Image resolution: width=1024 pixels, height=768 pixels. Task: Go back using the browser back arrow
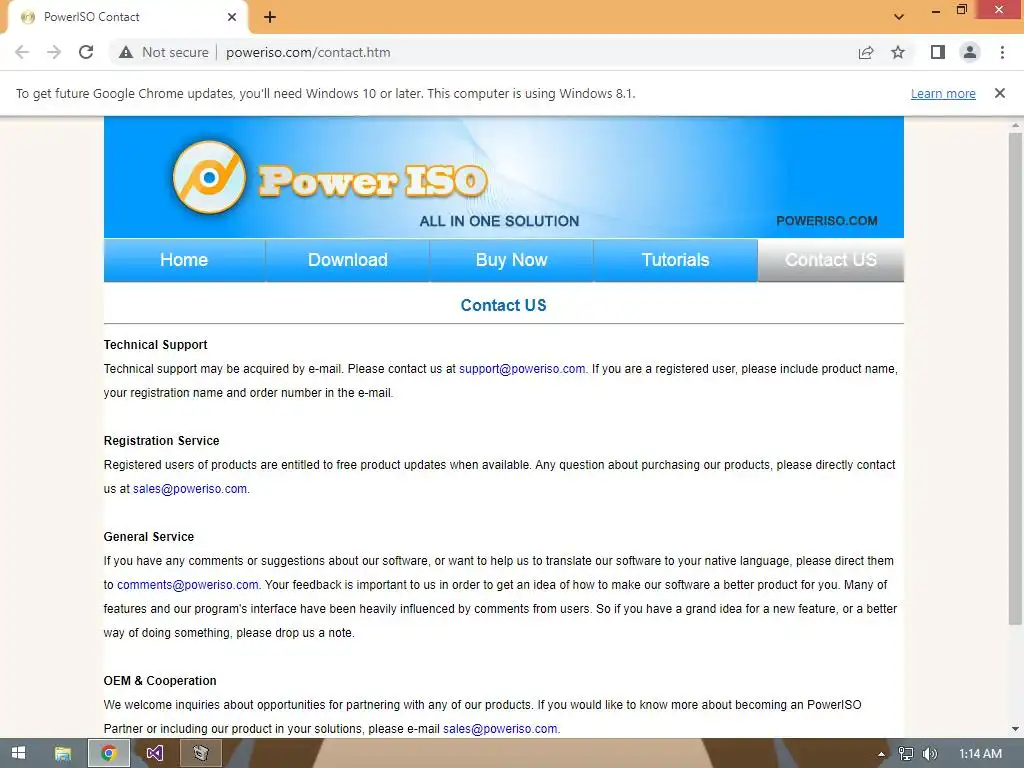tap(22, 52)
